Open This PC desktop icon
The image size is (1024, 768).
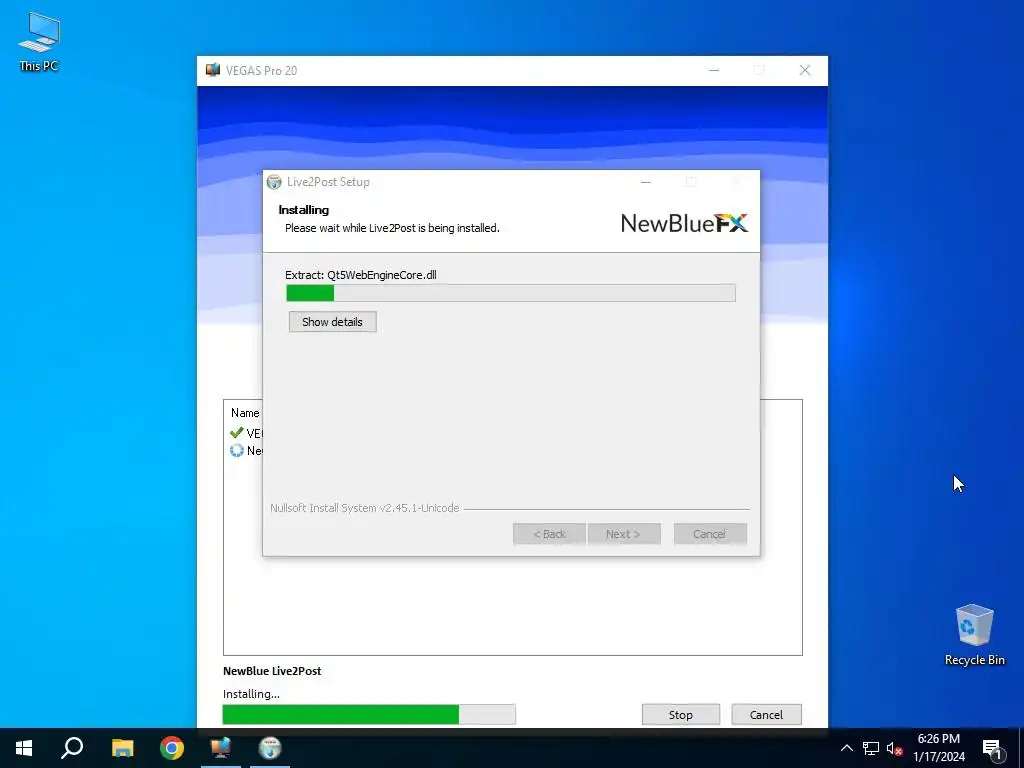39,41
